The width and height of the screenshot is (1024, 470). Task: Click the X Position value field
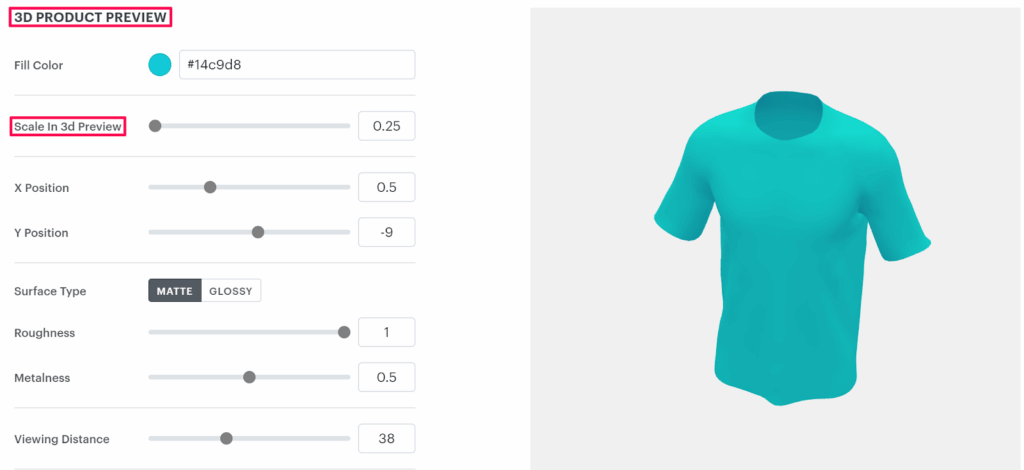point(387,187)
